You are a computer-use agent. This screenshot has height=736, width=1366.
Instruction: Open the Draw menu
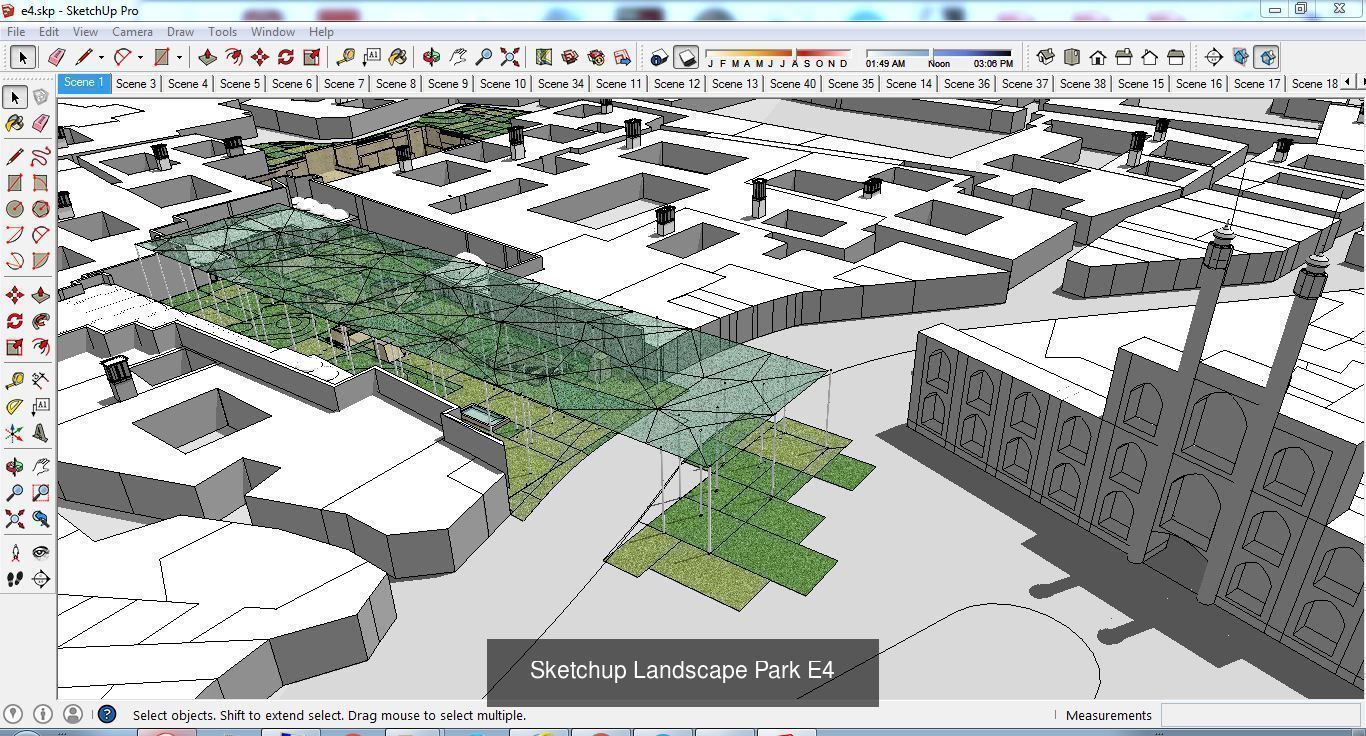point(180,32)
